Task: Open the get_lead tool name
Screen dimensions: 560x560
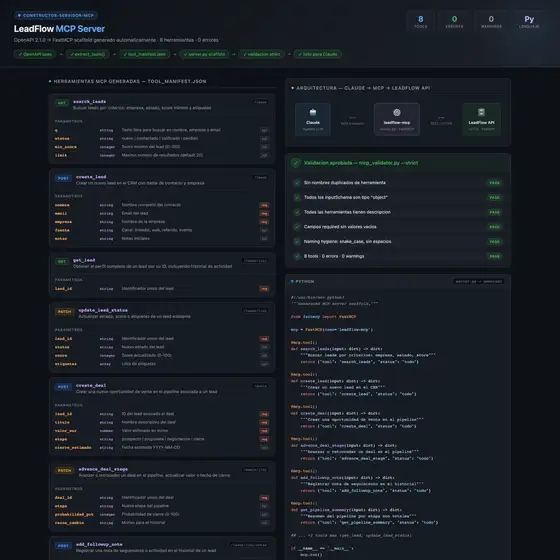Action: (x=84, y=260)
